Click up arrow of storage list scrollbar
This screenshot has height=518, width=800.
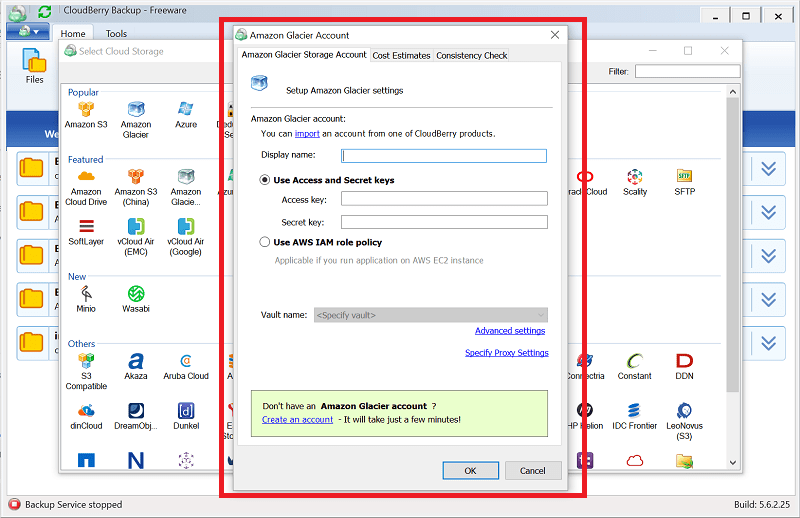[733, 92]
